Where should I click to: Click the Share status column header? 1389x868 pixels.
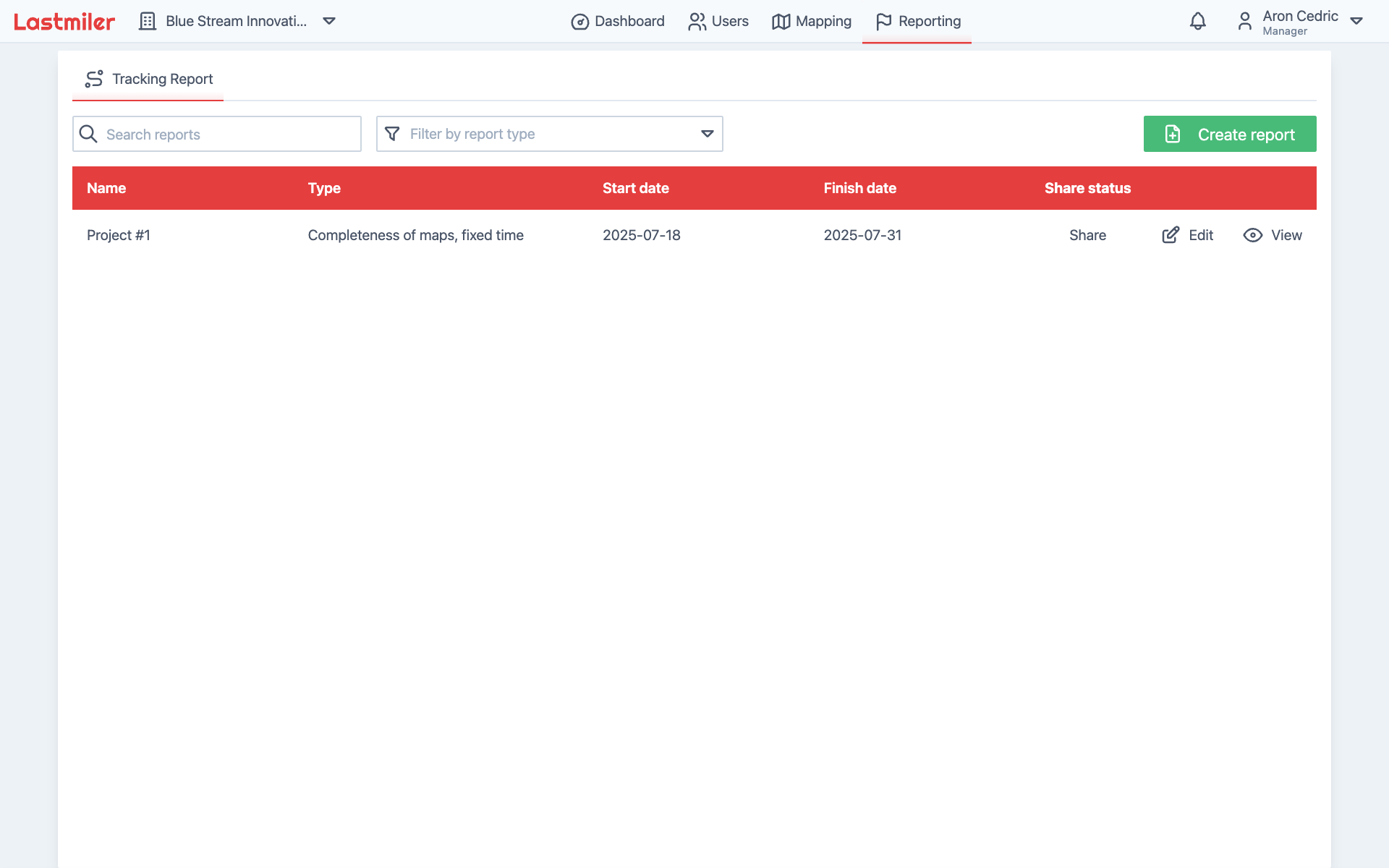[1087, 188]
